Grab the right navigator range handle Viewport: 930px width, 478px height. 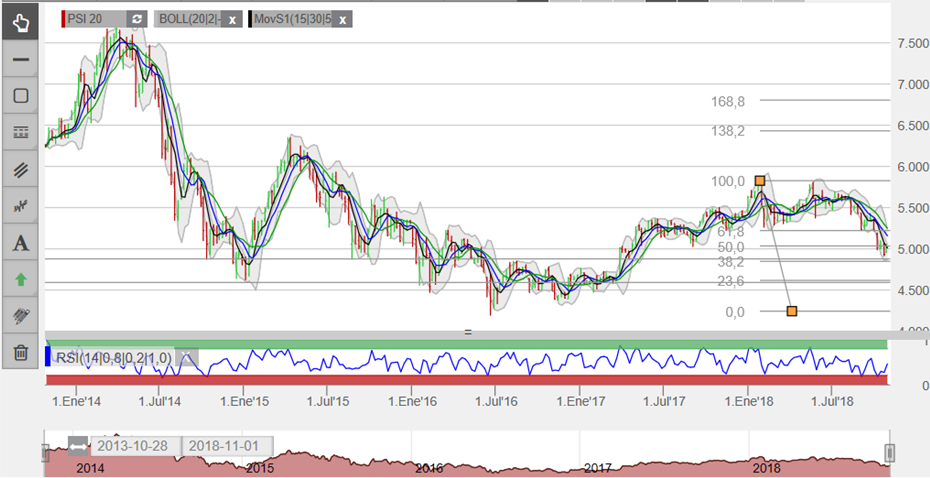[x=889, y=454]
